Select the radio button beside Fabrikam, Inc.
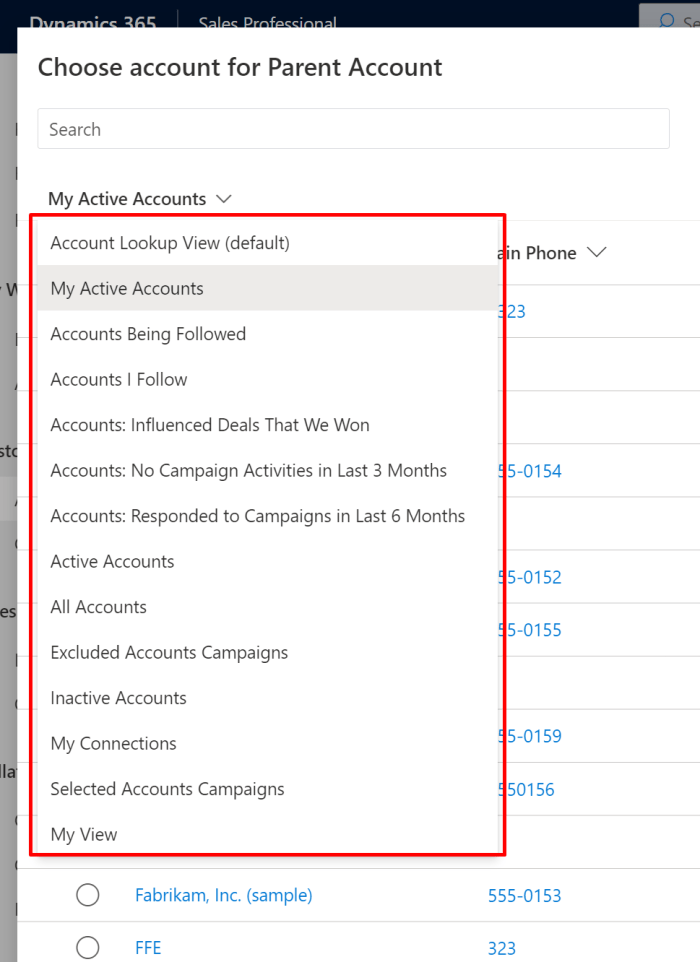Screen dimensions: 700x962 [x=87, y=895]
